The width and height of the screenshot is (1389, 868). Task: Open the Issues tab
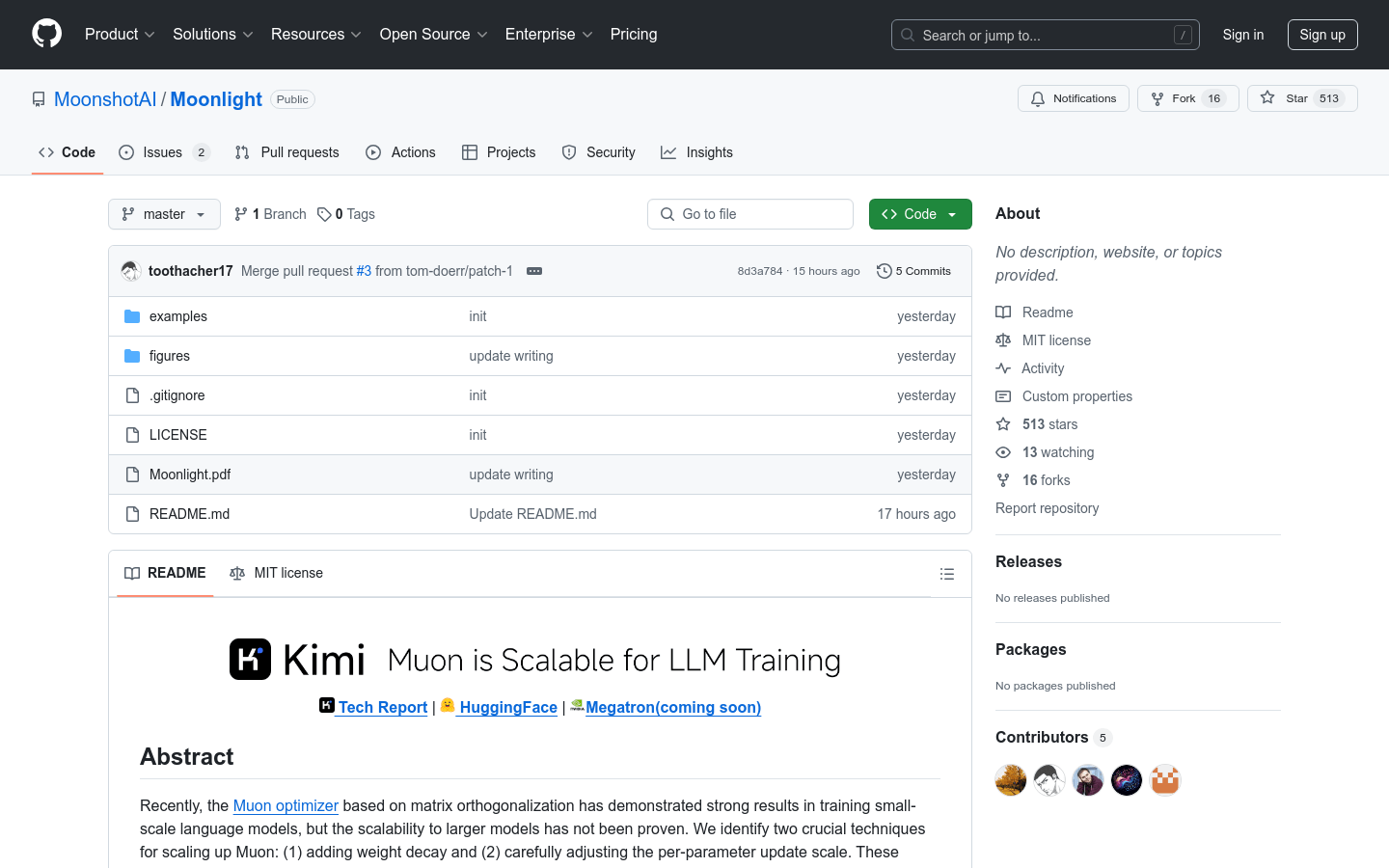pos(164,152)
